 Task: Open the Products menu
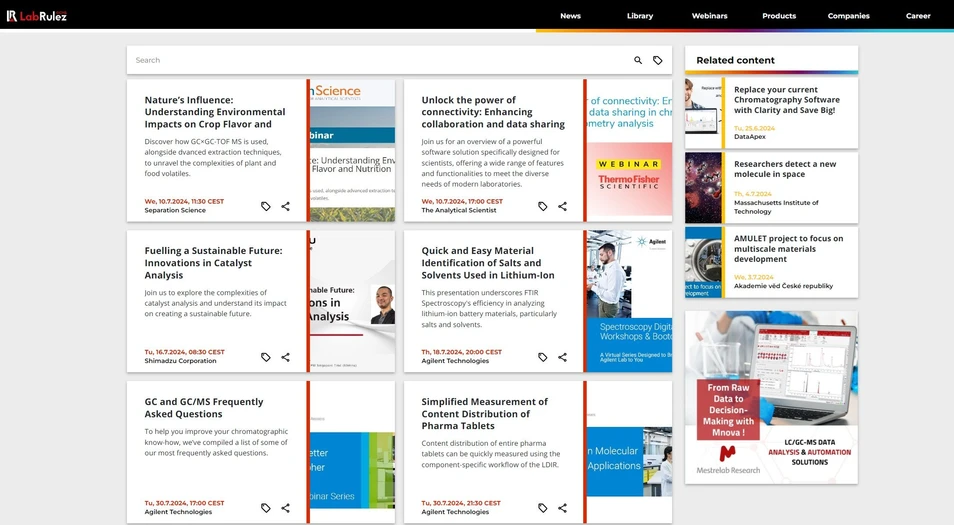pos(779,16)
